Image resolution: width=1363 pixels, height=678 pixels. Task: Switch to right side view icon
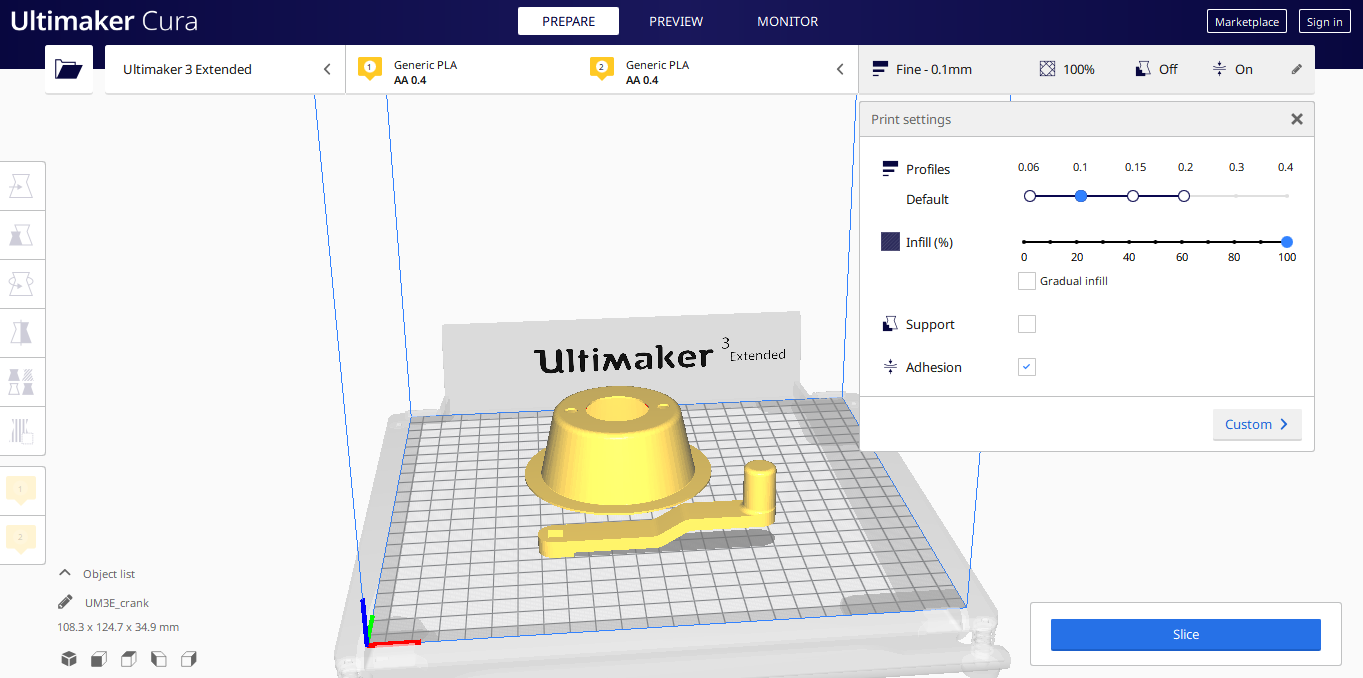[189, 659]
